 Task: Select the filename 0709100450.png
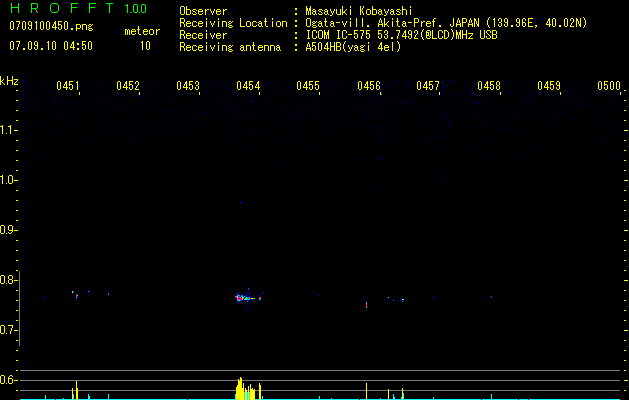(51, 26)
